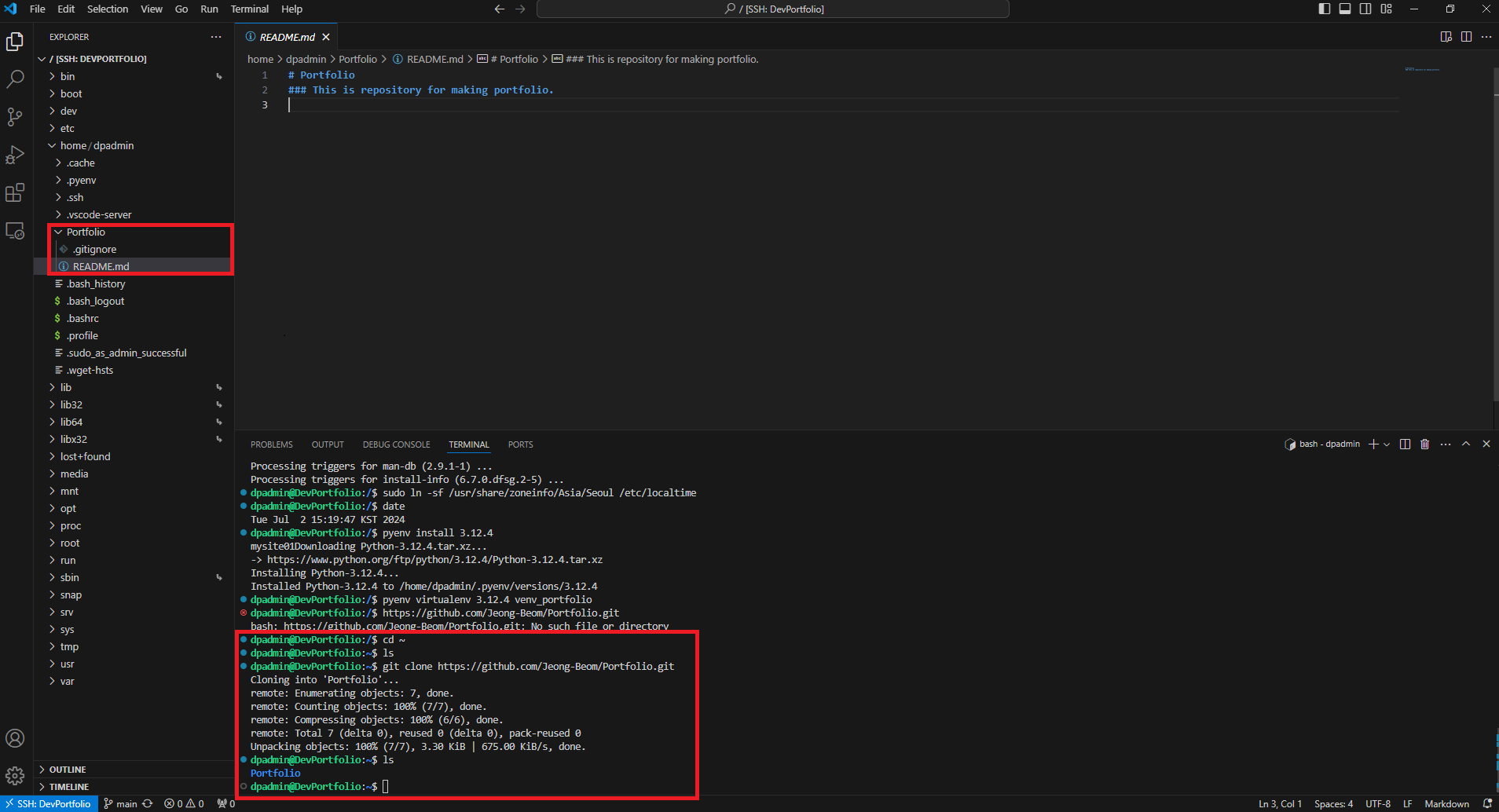Screen dimensions: 1499x812
Task: Open errors and warnings status item
Action: pos(184,804)
